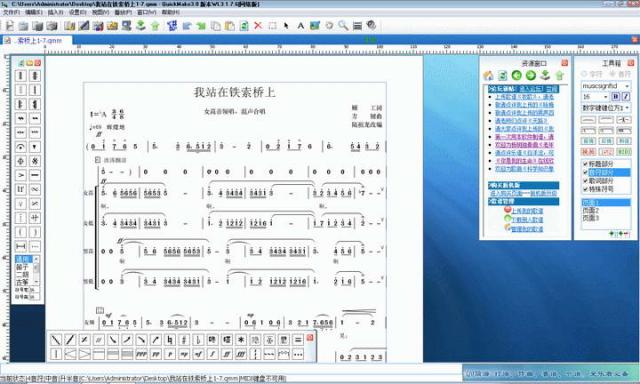Open the 设置 menu

coord(78,12)
